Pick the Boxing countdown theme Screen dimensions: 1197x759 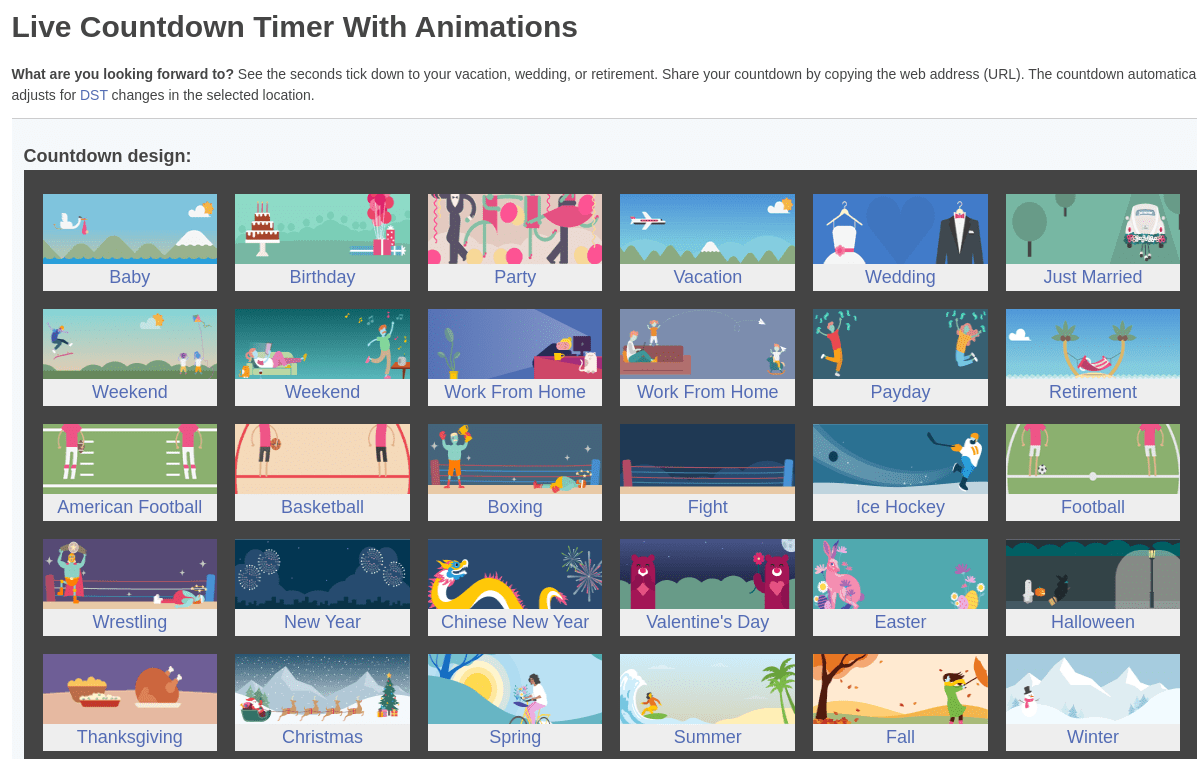514,472
